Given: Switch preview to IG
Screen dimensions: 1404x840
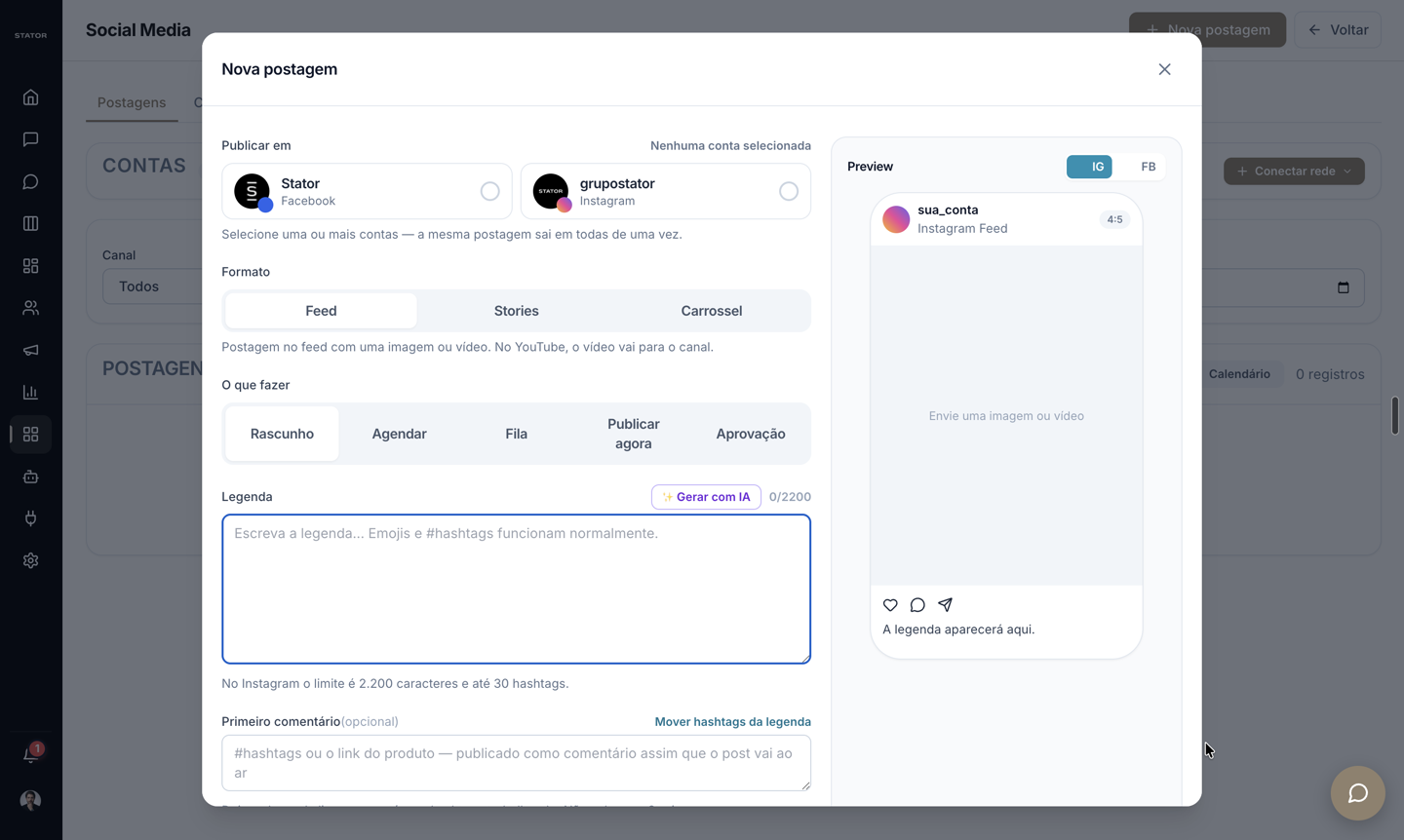Looking at the screenshot, I should pyautogui.click(x=1090, y=167).
